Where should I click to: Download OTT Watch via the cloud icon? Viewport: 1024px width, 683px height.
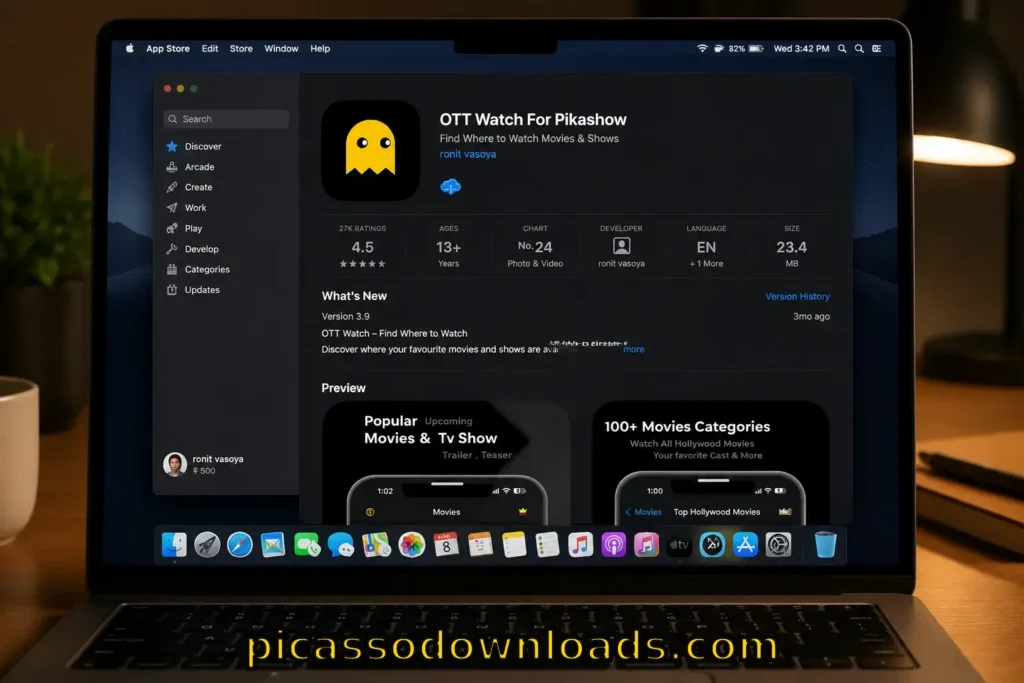pyautogui.click(x=450, y=187)
